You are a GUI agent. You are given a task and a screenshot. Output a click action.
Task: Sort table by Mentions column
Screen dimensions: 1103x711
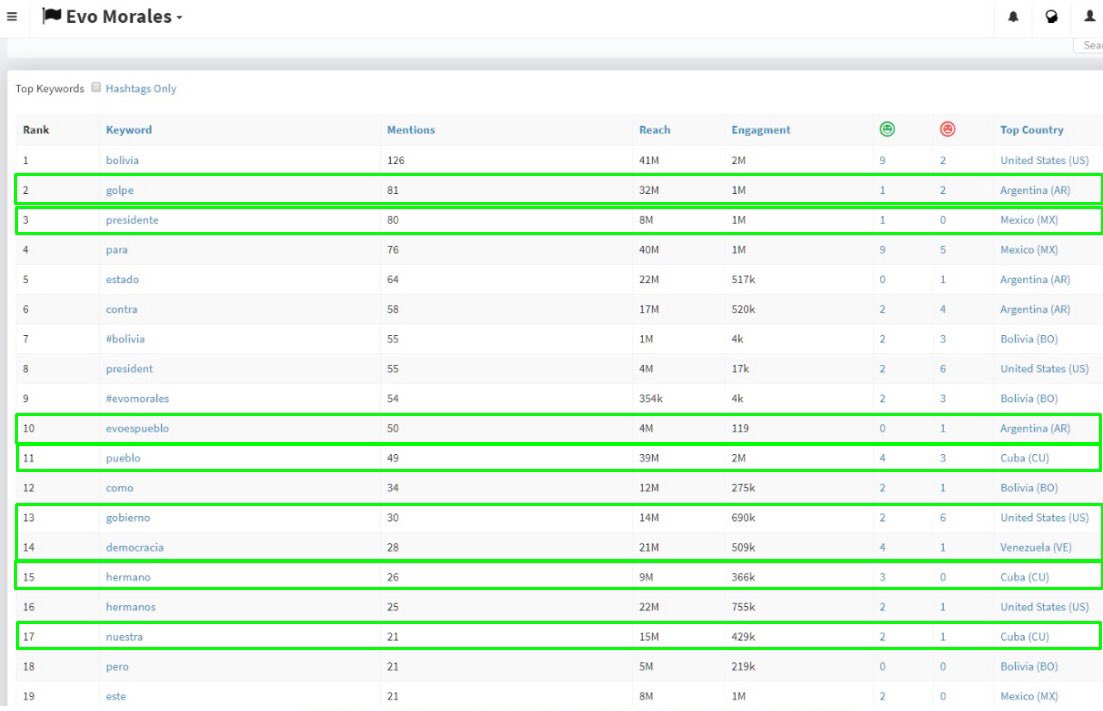[411, 129]
